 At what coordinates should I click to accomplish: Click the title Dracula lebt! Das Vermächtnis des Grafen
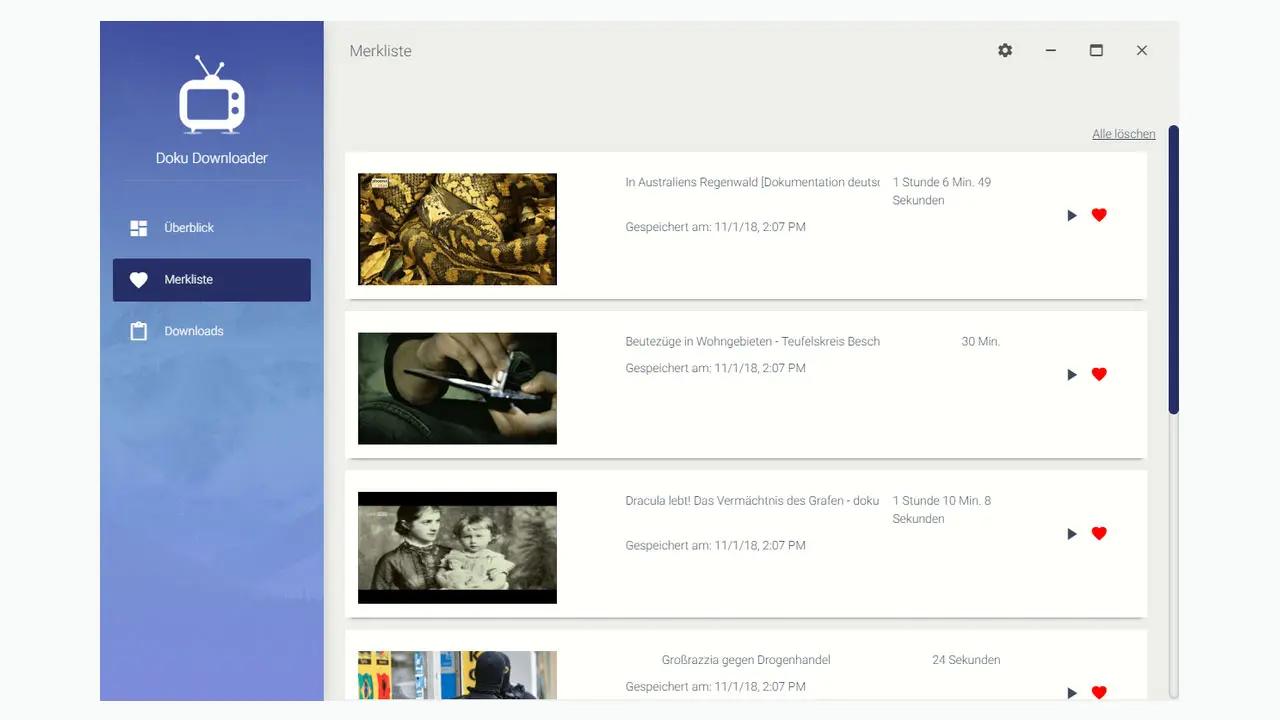coord(752,500)
